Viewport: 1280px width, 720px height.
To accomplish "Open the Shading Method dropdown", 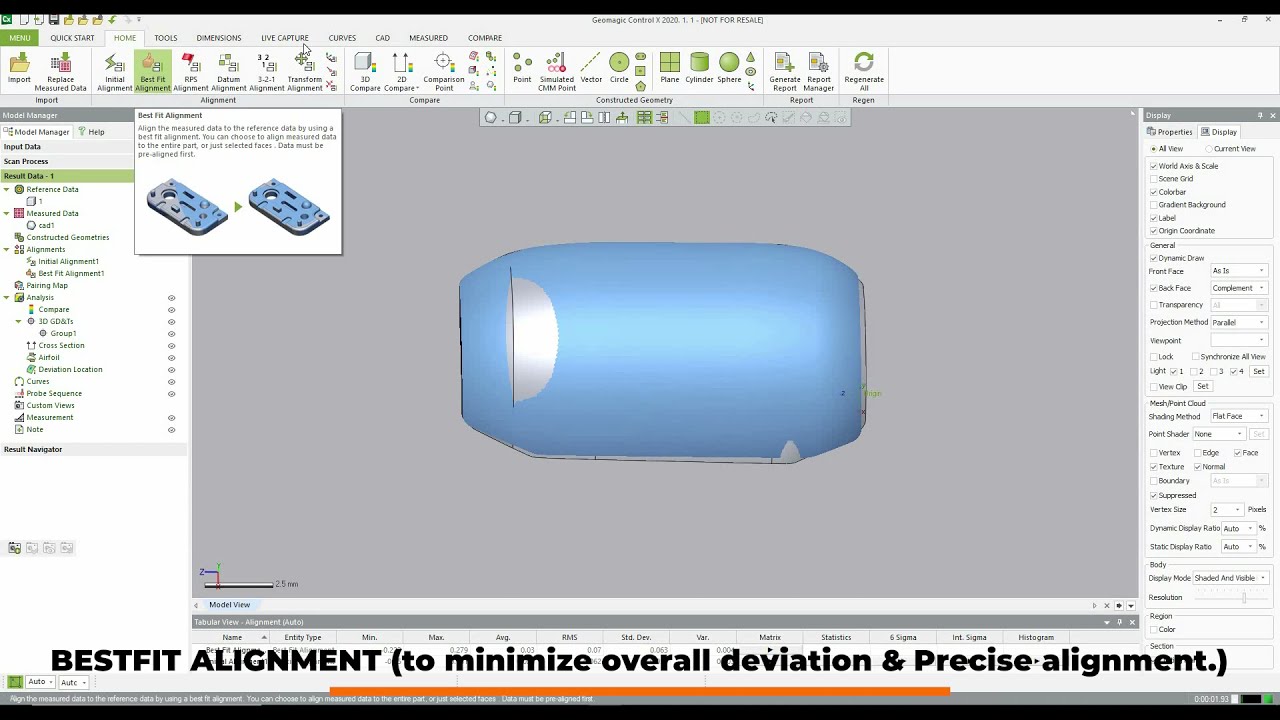I will [1238, 416].
